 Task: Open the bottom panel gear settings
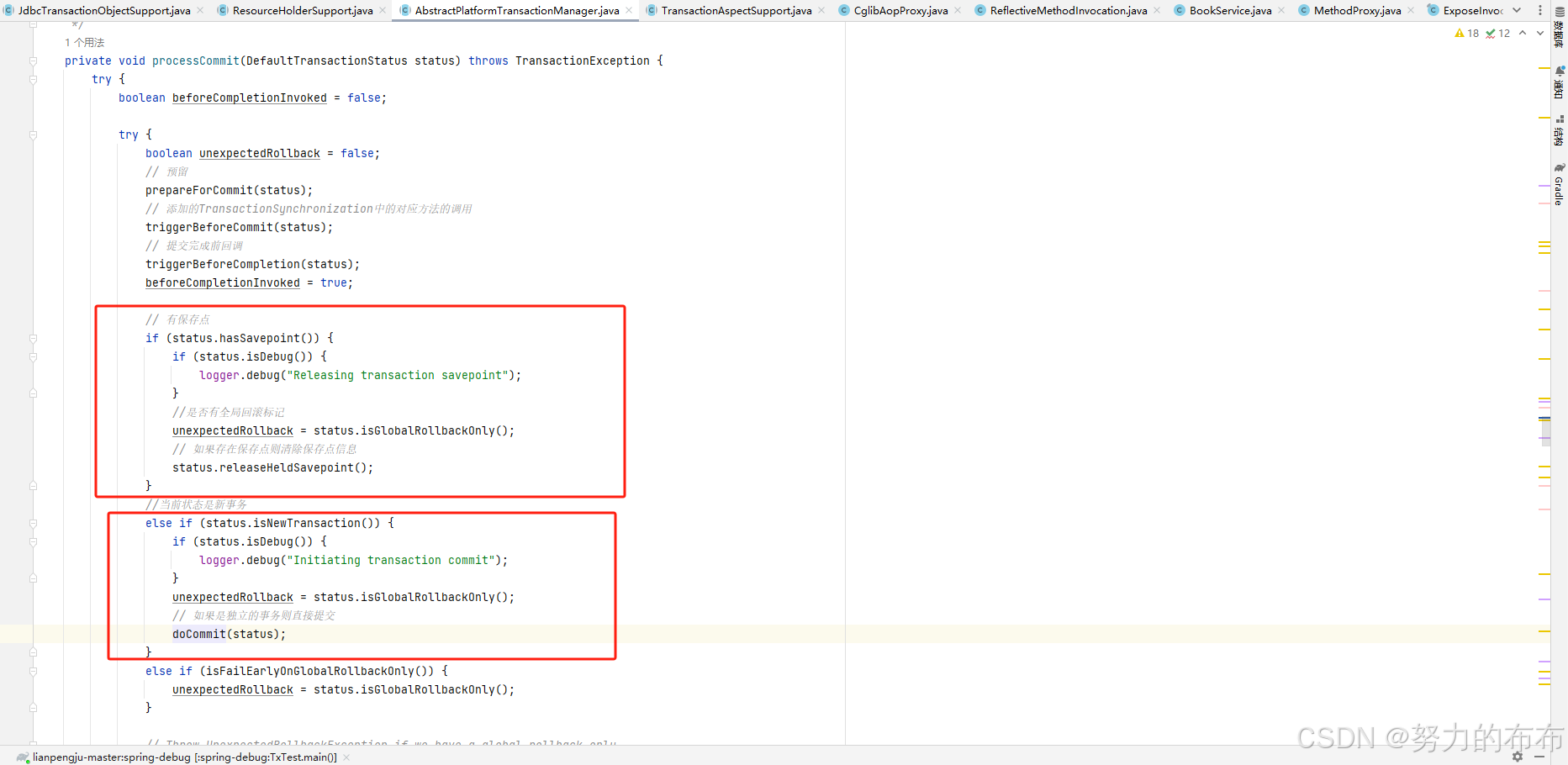click(1518, 757)
